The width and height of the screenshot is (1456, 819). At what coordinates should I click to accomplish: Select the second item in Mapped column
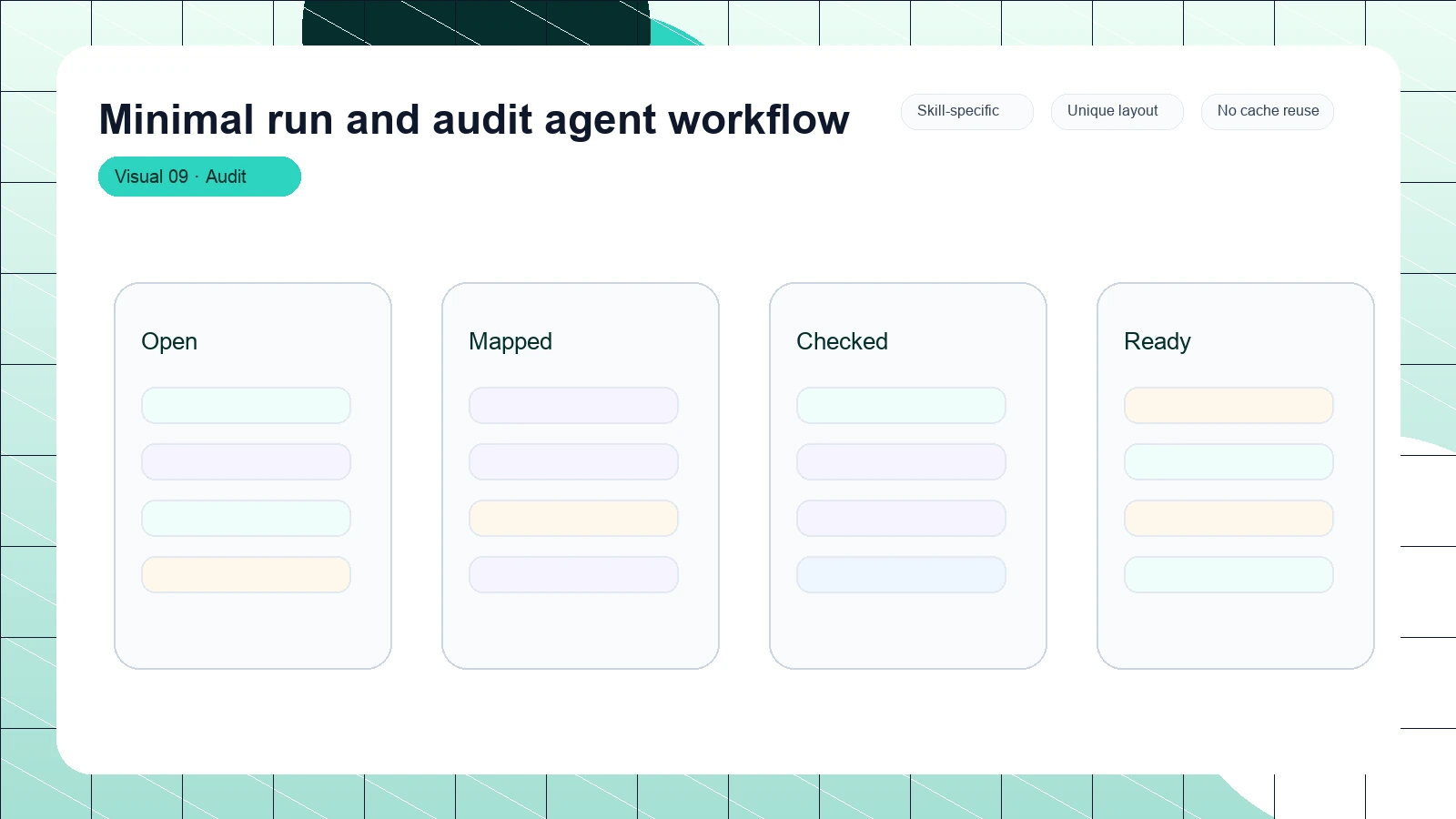pos(573,462)
